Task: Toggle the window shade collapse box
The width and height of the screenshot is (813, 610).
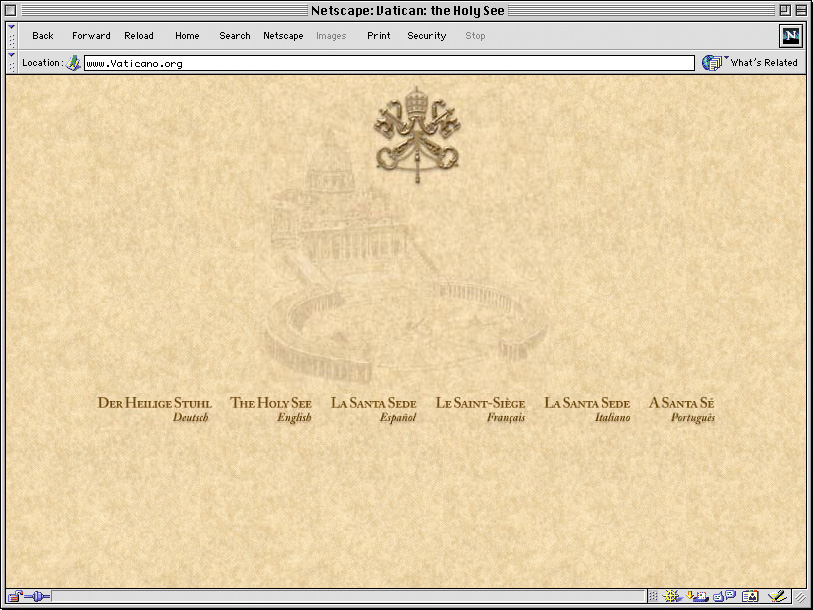Action: 800,10
